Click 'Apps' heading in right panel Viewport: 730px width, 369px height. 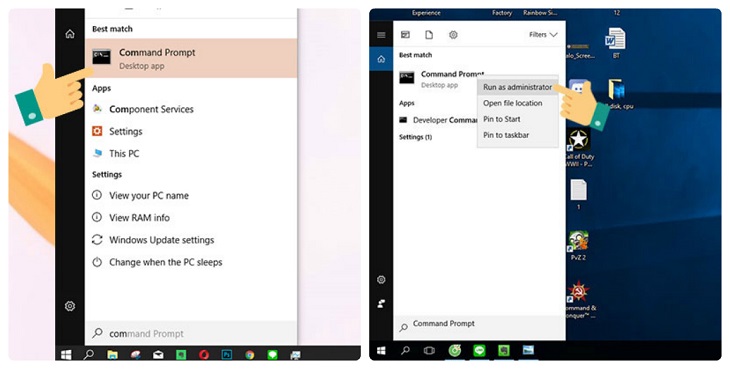407,103
